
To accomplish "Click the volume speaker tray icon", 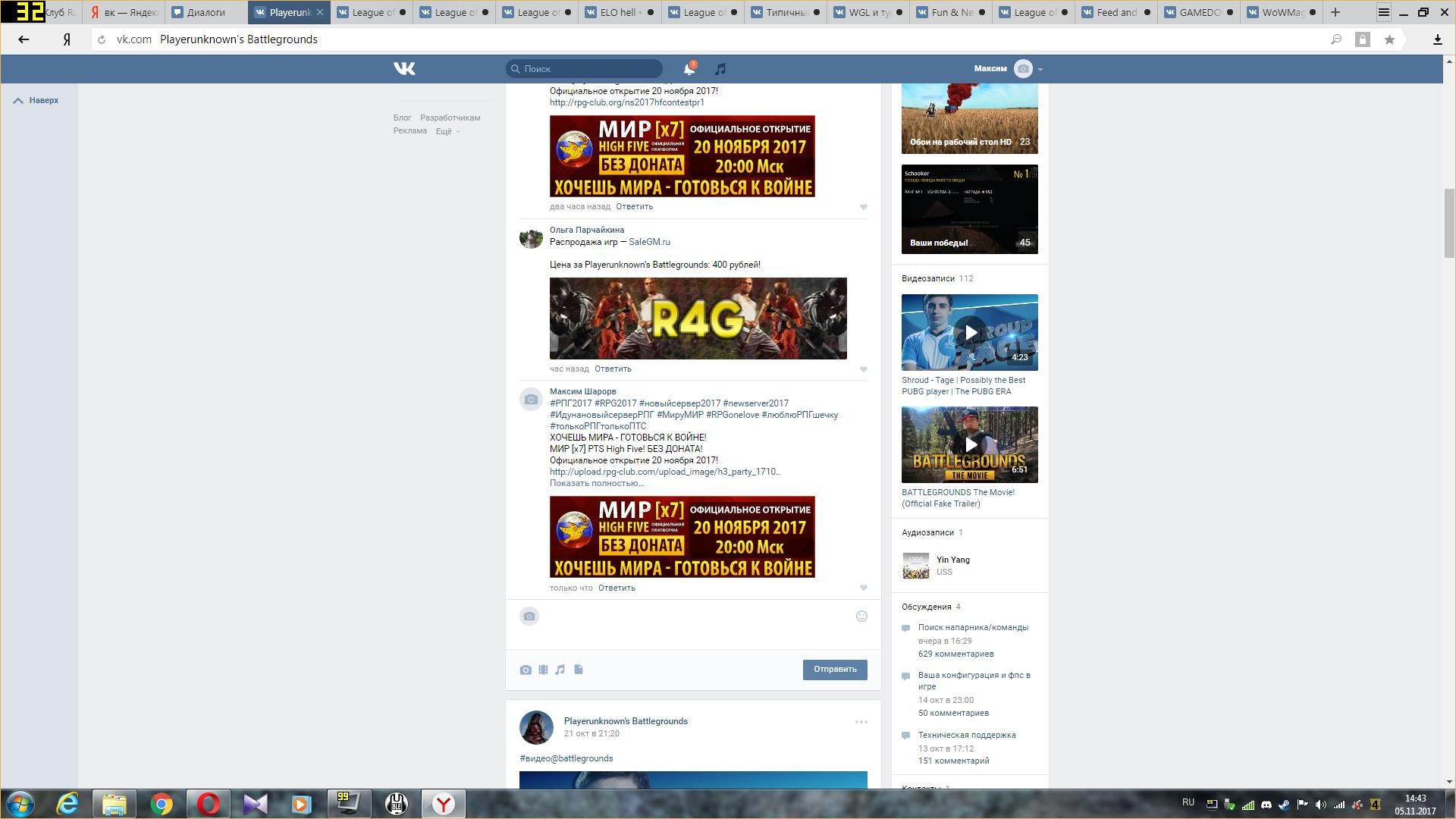I will (1320, 805).
